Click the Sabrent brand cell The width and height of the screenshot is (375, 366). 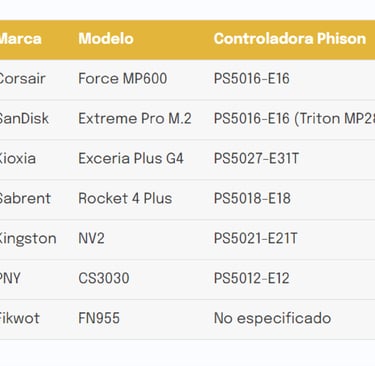tap(25, 199)
